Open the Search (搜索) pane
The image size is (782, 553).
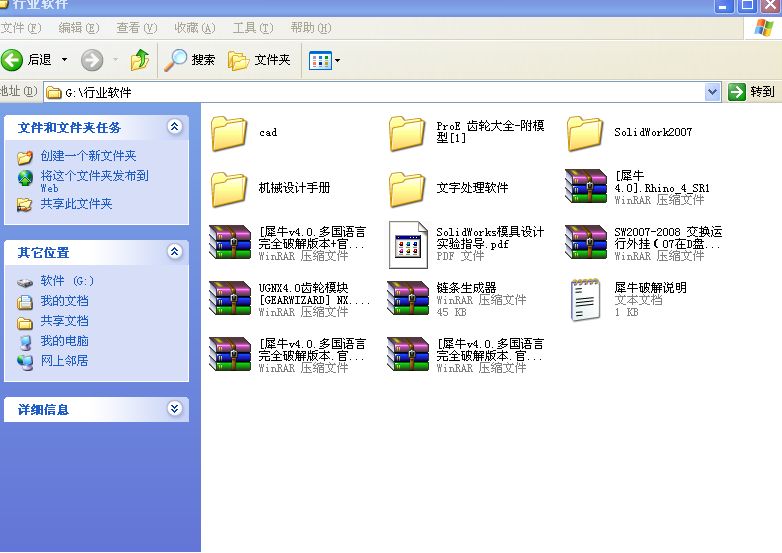(190, 60)
